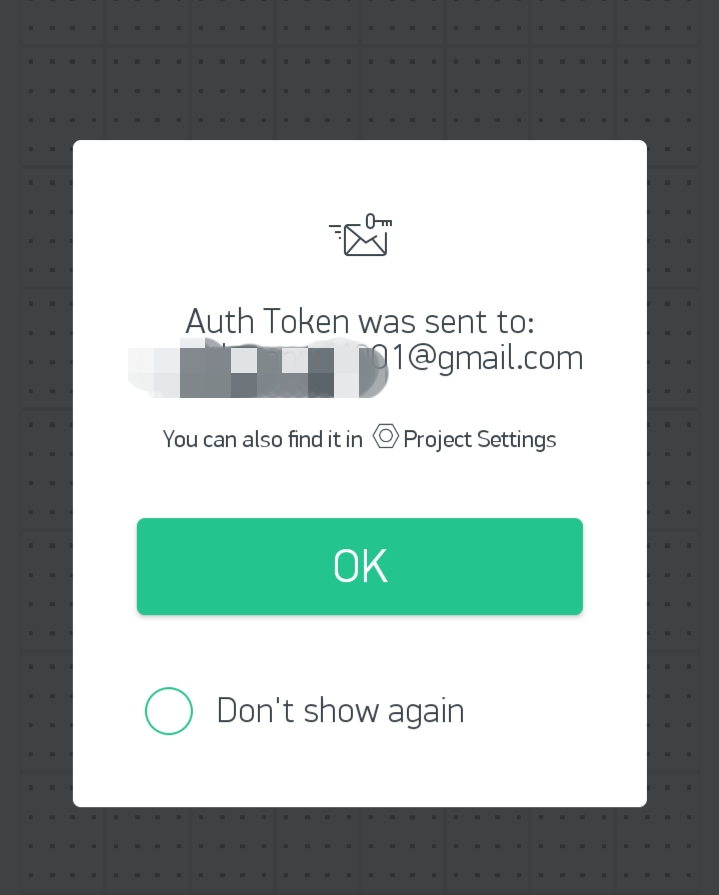Click the word "Project" next to nut icon
This screenshot has height=895, width=719.
coord(438,440)
